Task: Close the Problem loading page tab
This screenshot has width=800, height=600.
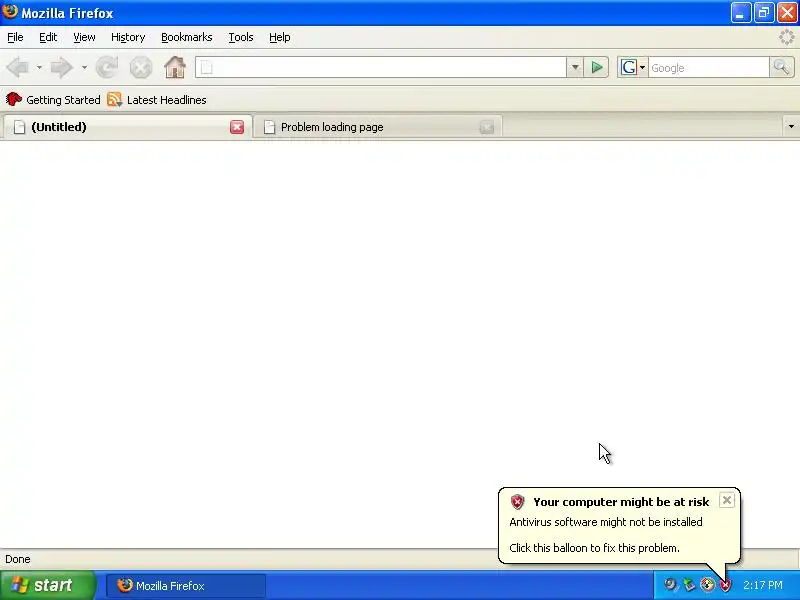Action: 487,127
